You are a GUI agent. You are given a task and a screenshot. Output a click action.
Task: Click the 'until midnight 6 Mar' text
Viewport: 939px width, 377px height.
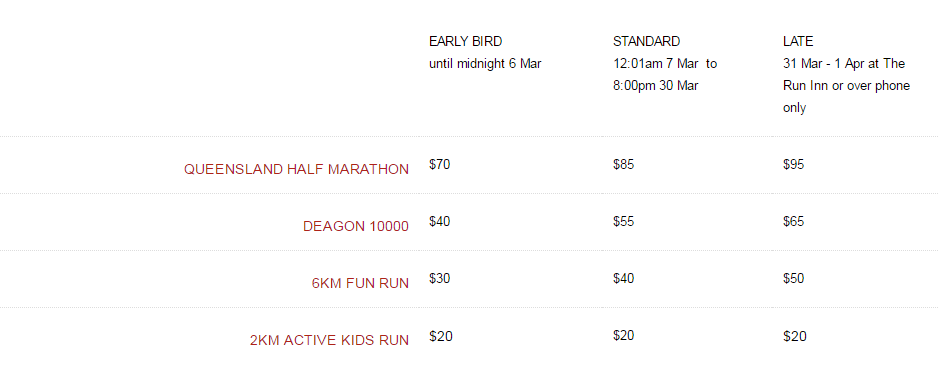click(485, 64)
